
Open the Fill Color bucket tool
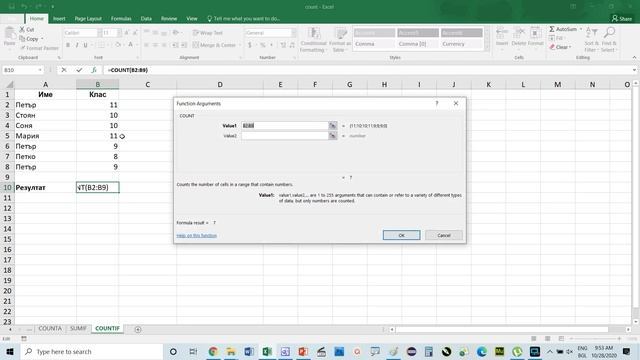coord(118,45)
